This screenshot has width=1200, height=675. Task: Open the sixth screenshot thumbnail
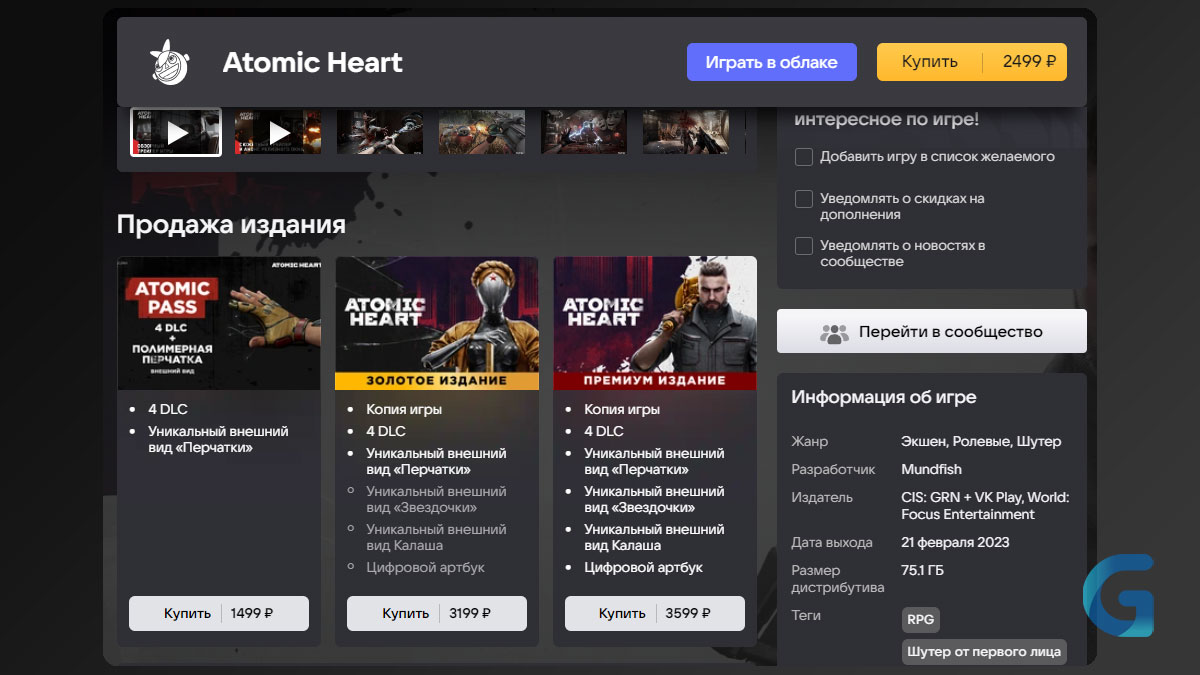coord(686,132)
